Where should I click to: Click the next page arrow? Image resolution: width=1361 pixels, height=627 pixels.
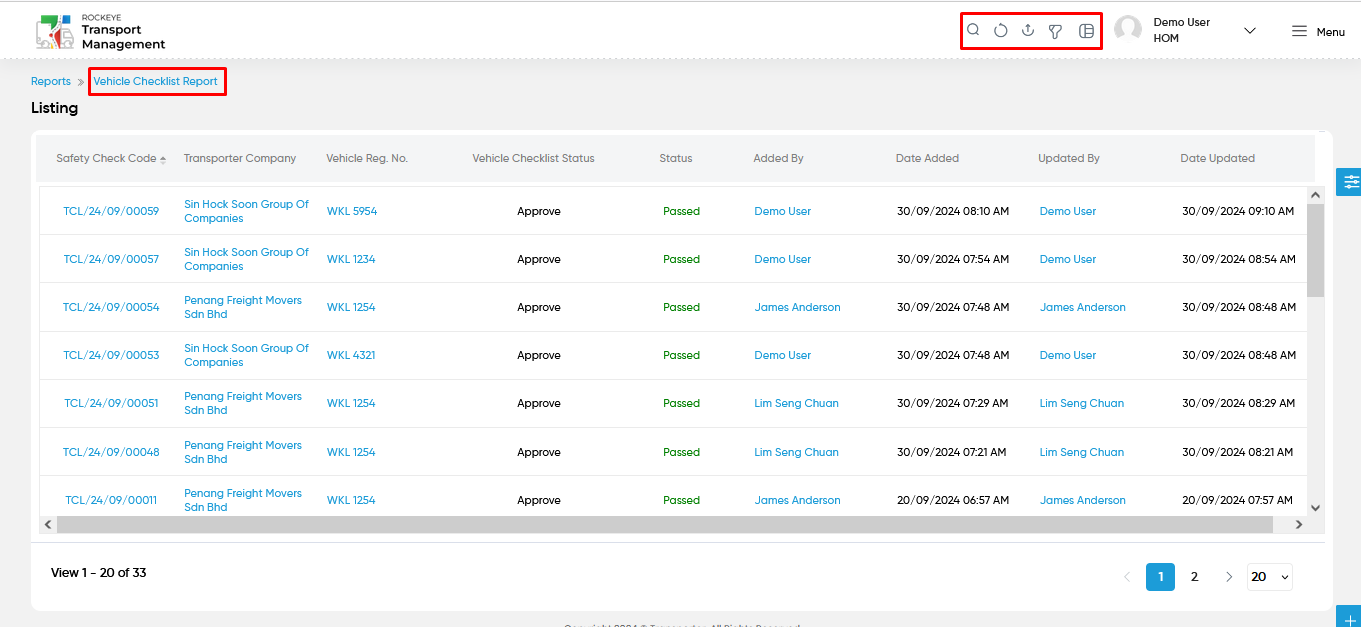point(1229,576)
